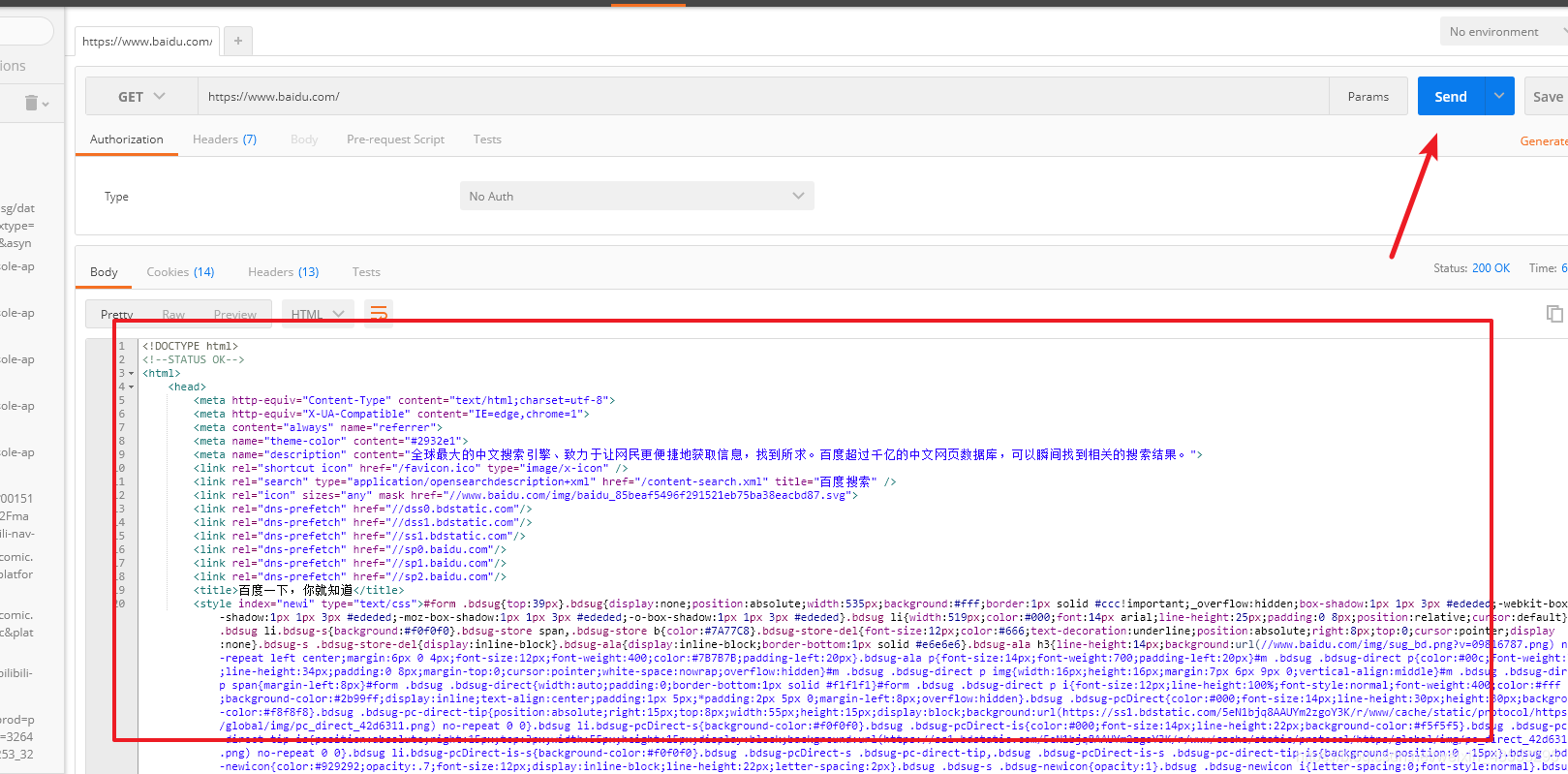Click the <!--STATUS OK--> comment line
1568x774 pixels.
193,359
